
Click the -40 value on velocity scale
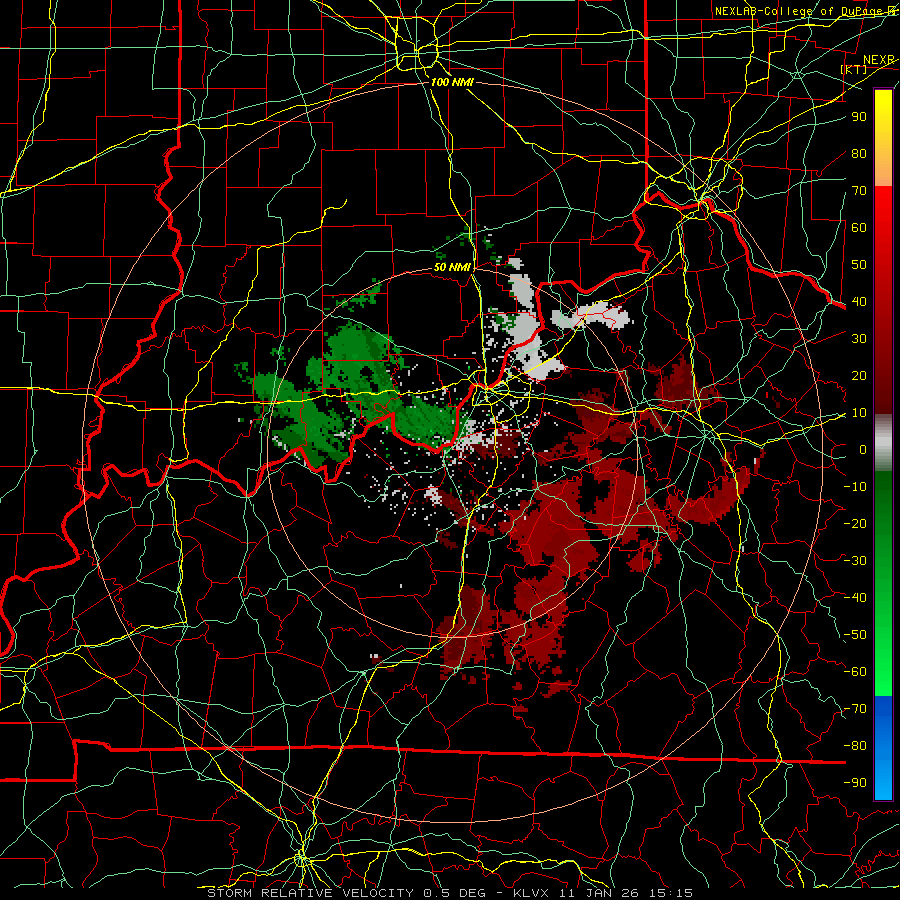pos(855,598)
